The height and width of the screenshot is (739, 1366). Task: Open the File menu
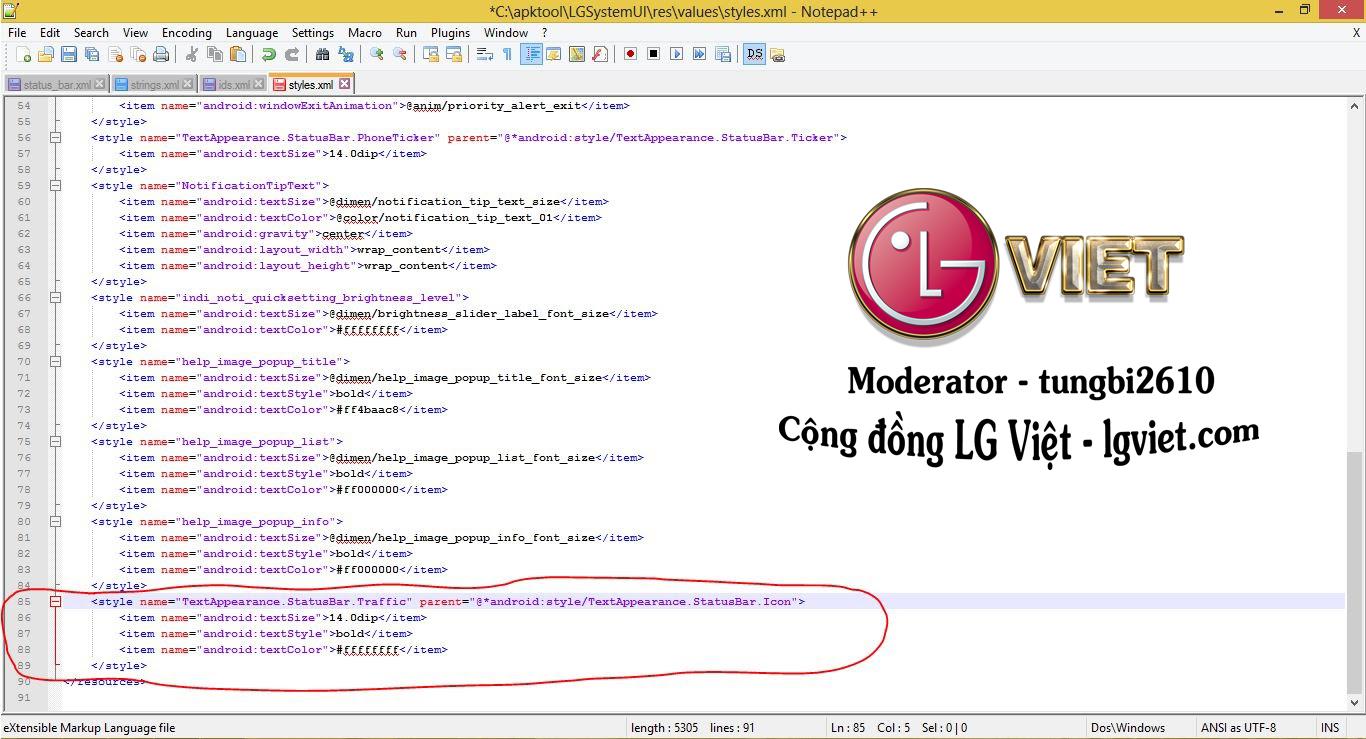17,32
